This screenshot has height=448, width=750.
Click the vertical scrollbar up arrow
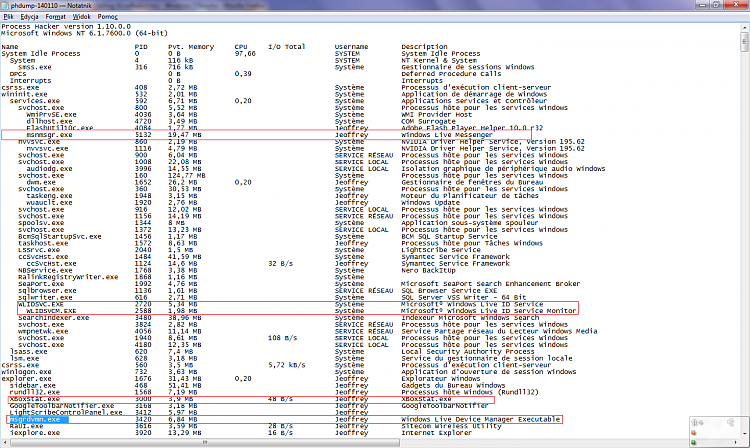(745, 28)
